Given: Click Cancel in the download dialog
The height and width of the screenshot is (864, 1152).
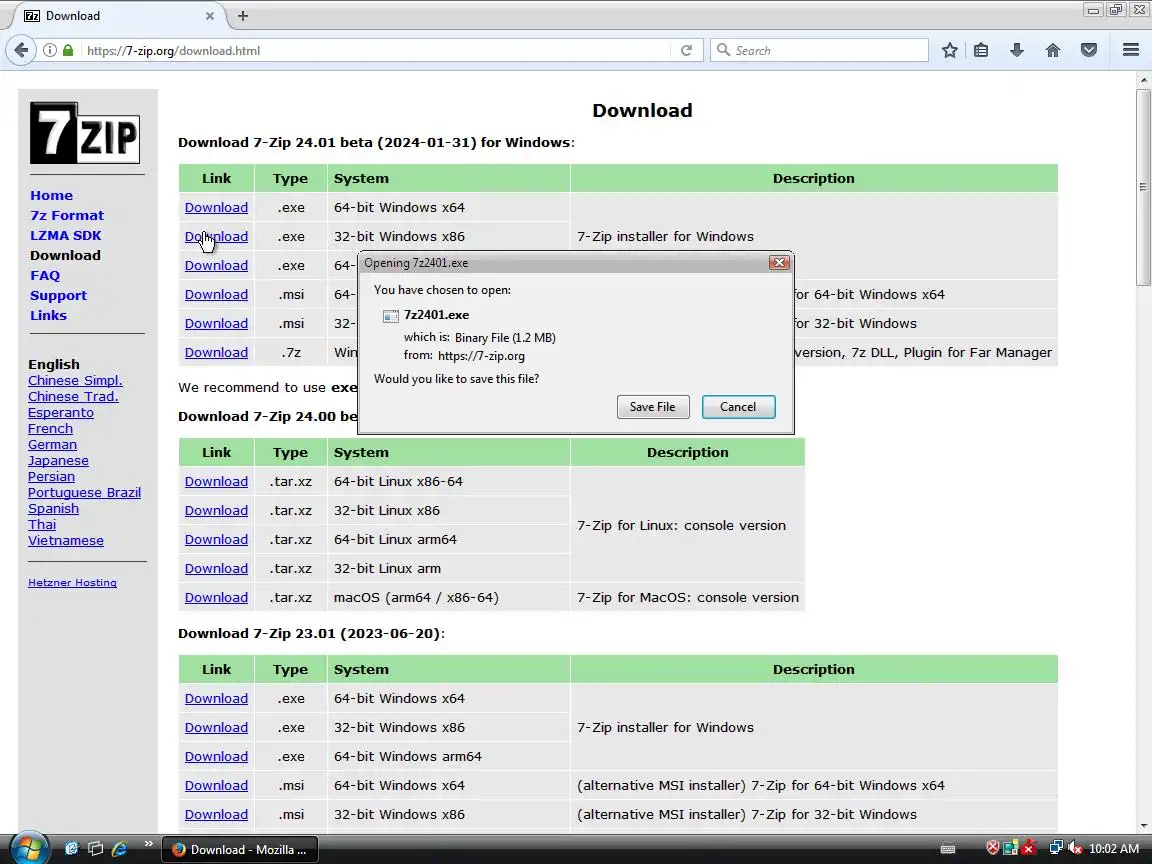Looking at the screenshot, I should tap(738, 407).
